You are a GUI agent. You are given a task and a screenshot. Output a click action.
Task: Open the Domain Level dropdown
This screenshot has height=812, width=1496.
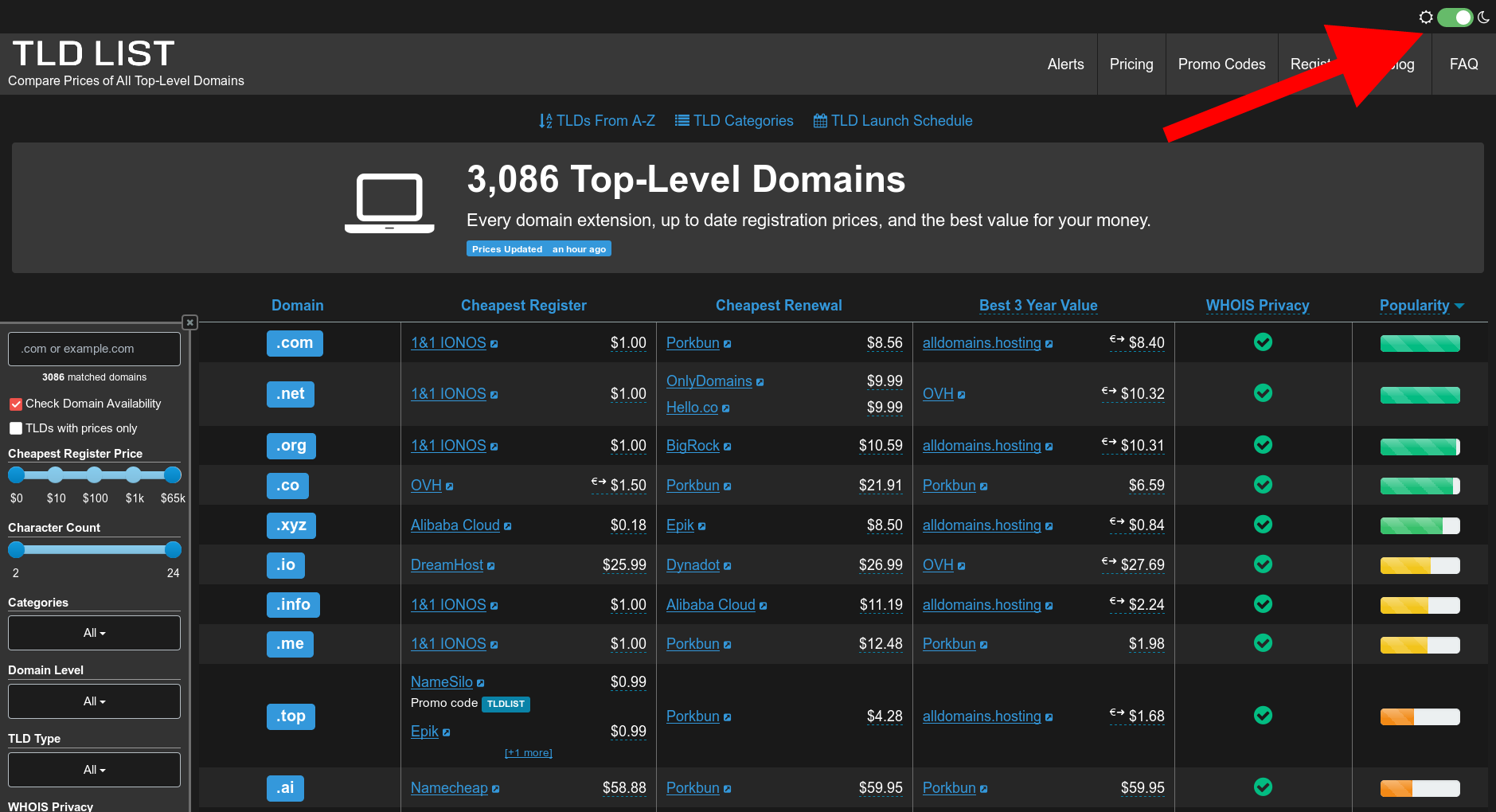[93, 701]
